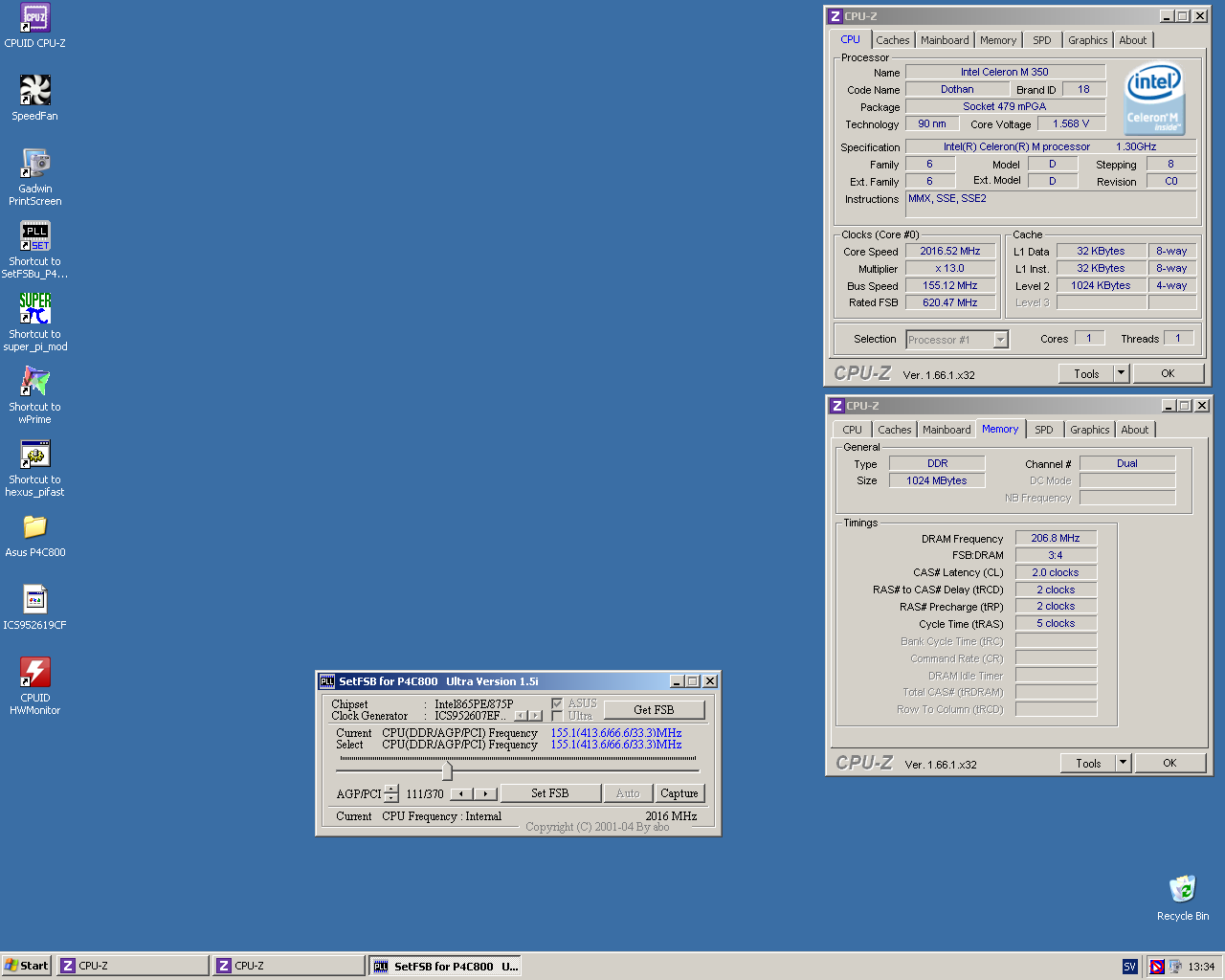Click the Bus Speed 155.12 MHz value
Screen dimensions: 1225x980
[x=950, y=286]
